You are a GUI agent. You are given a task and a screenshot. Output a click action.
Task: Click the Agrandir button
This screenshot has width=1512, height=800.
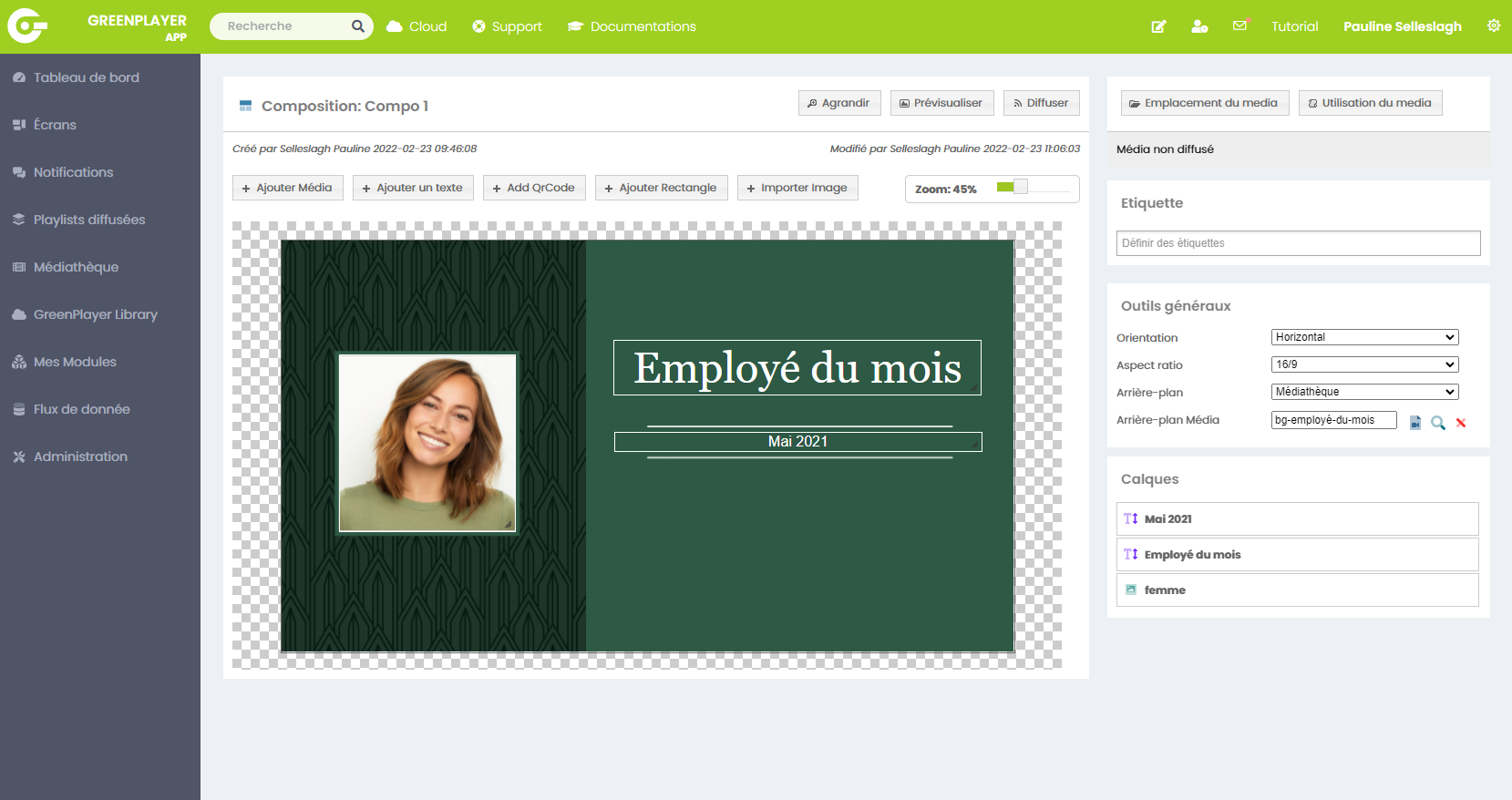[x=839, y=103]
